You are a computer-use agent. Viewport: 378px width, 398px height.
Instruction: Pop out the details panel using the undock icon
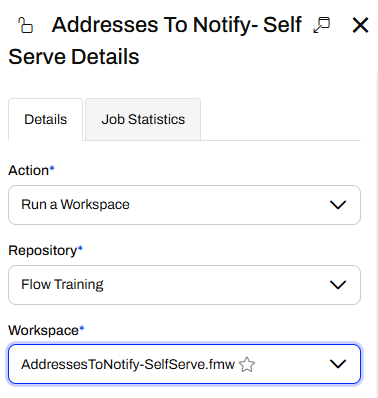click(x=322, y=25)
